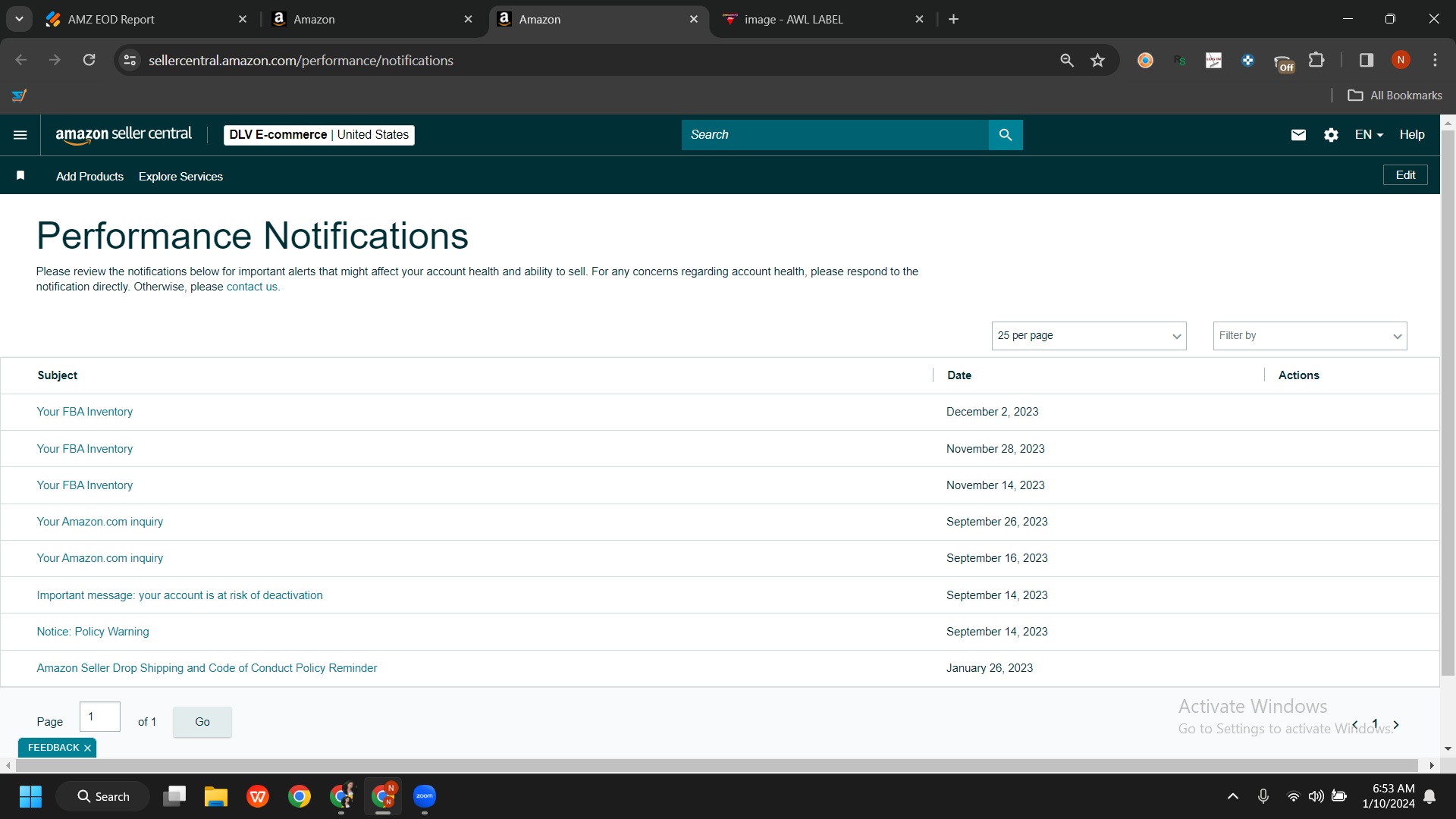This screenshot has height=819, width=1456.
Task: Open the volume control in system tray
Action: [1316, 796]
